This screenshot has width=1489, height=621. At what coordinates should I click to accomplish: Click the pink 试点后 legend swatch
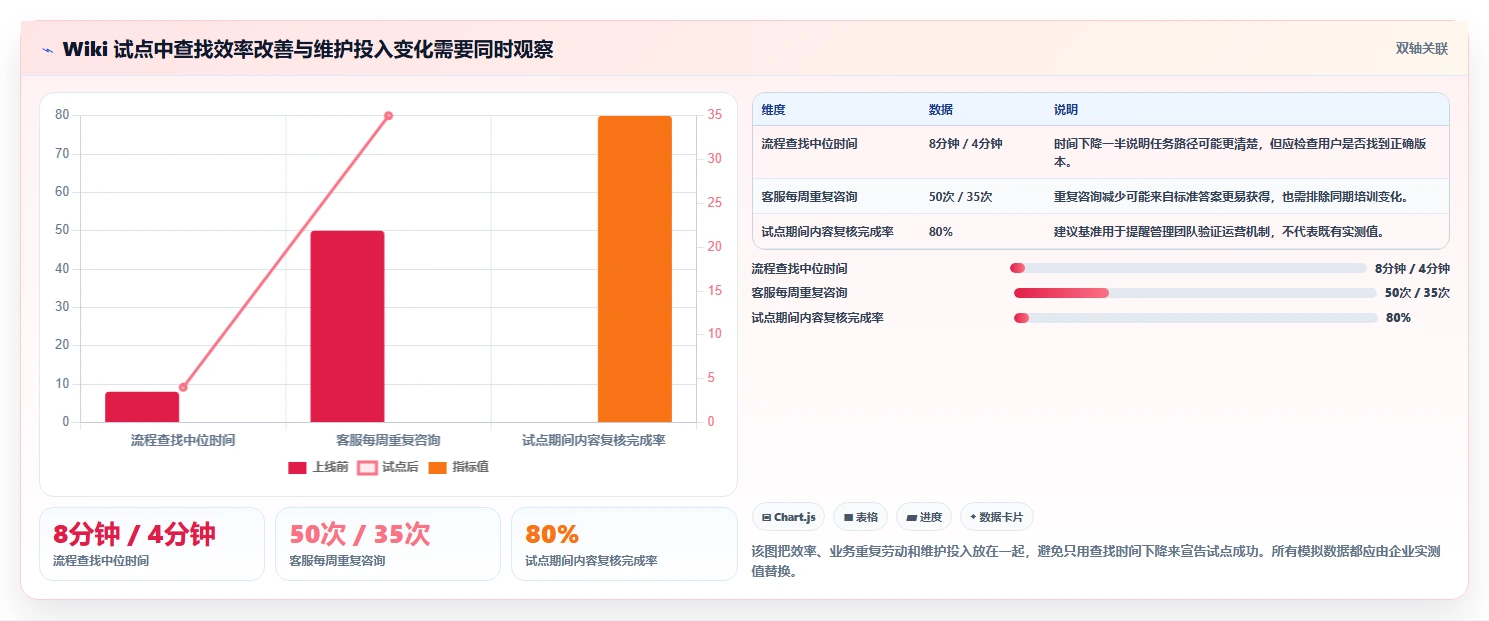pyautogui.click(x=367, y=467)
